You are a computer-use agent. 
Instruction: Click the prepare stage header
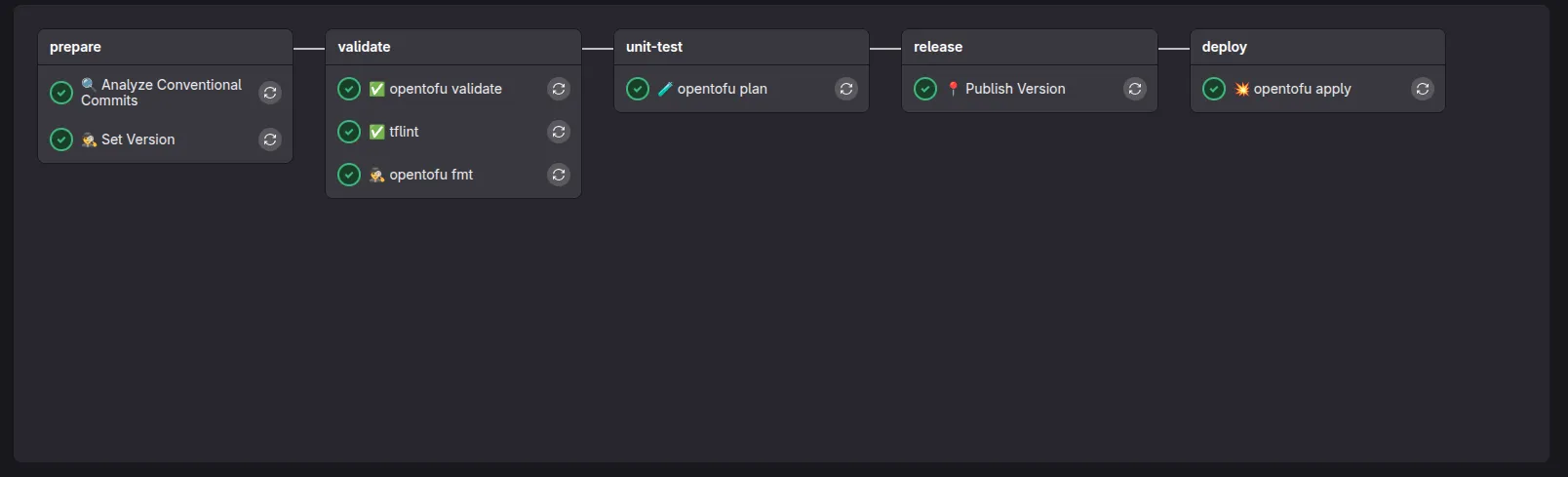point(75,47)
